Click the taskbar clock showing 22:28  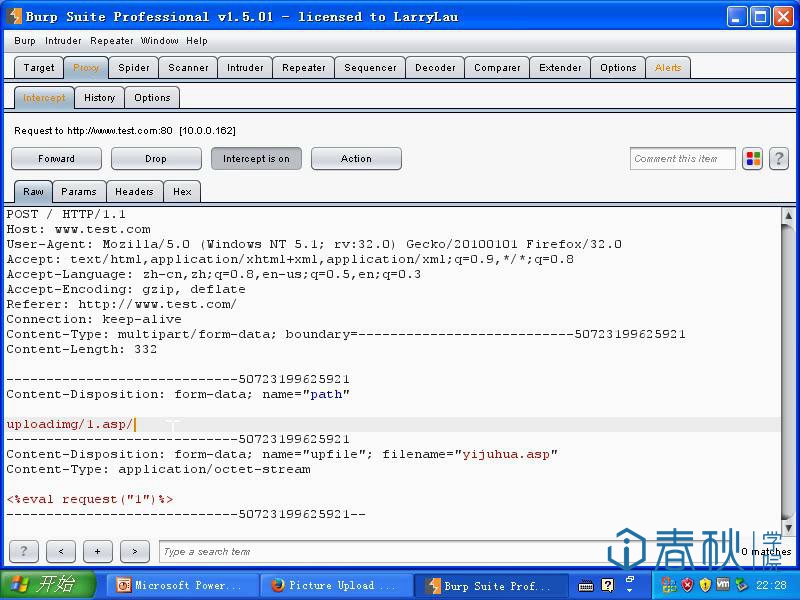coord(771,585)
